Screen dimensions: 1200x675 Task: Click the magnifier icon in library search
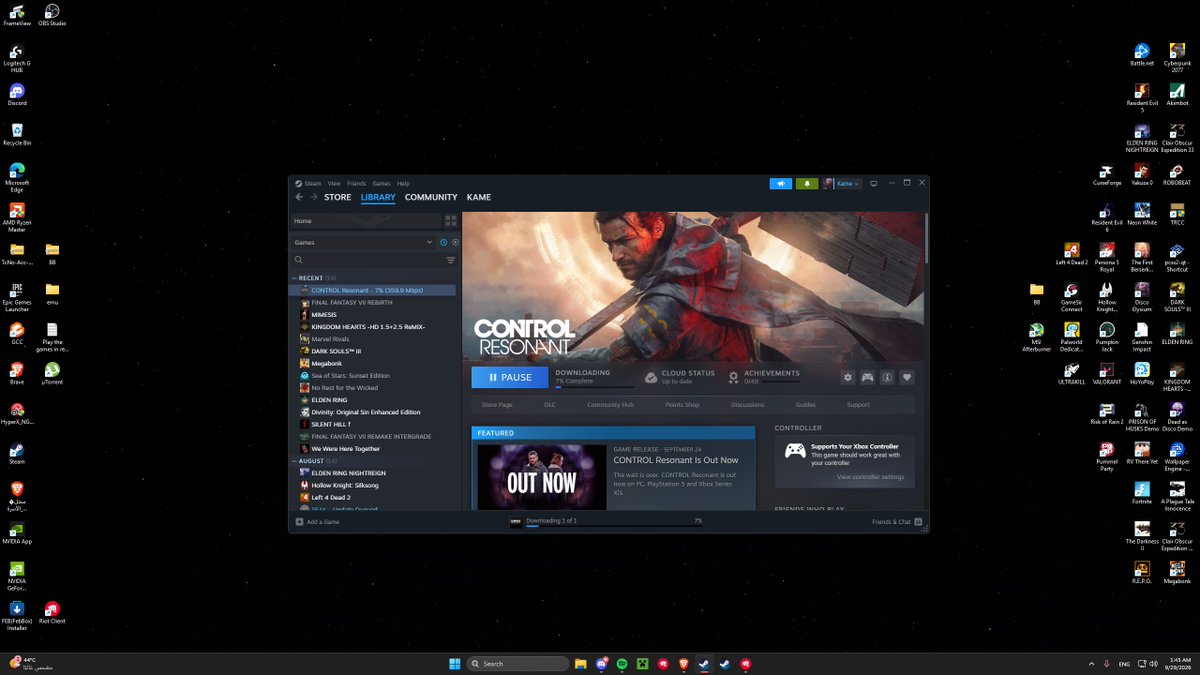coord(298,260)
